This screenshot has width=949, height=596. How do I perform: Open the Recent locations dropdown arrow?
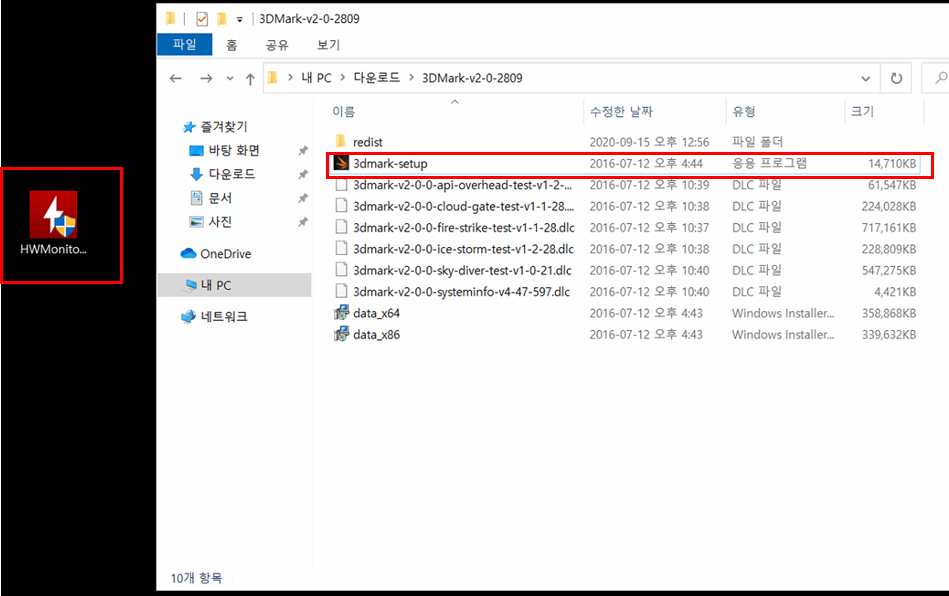(x=230, y=78)
